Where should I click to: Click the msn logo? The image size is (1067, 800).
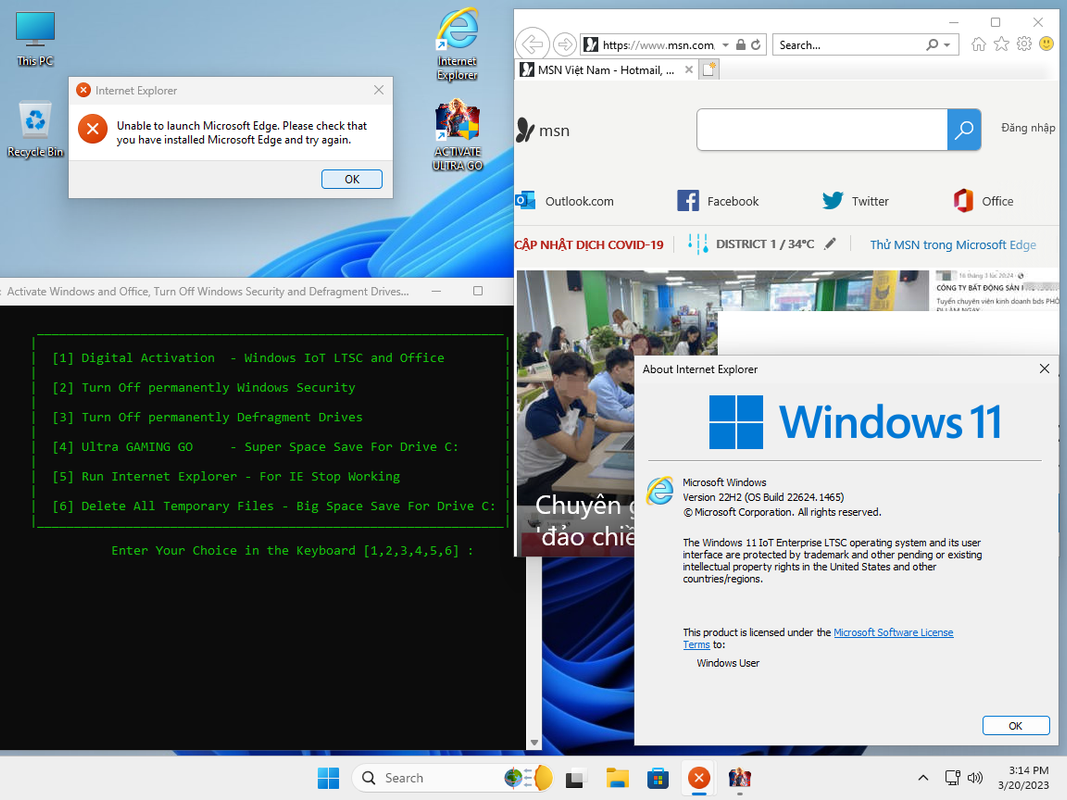click(x=542, y=130)
